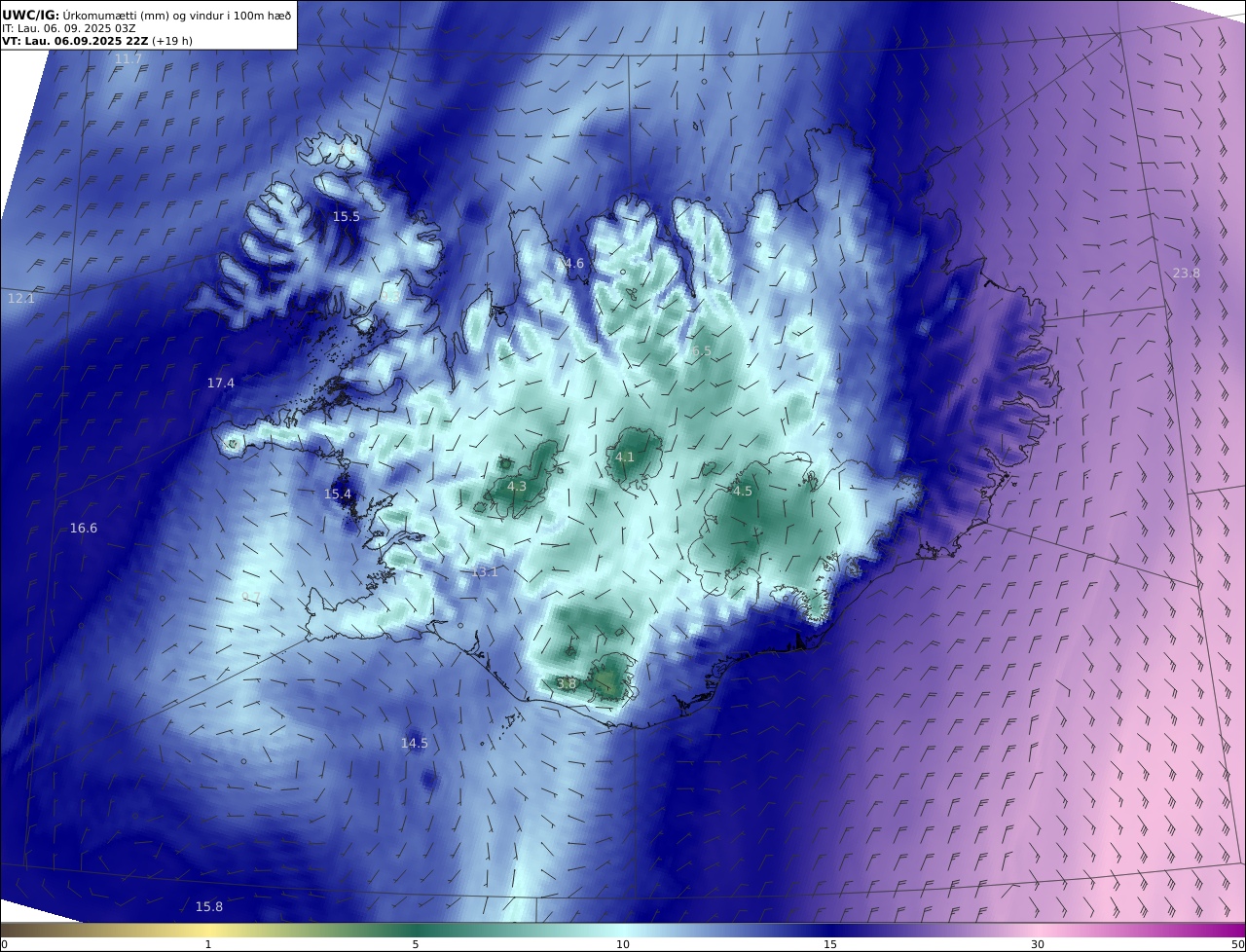The width and height of the screenshot is (1246, 952).
Task: Click the south-coast value label "3.8"
Action: pos(567,684)
